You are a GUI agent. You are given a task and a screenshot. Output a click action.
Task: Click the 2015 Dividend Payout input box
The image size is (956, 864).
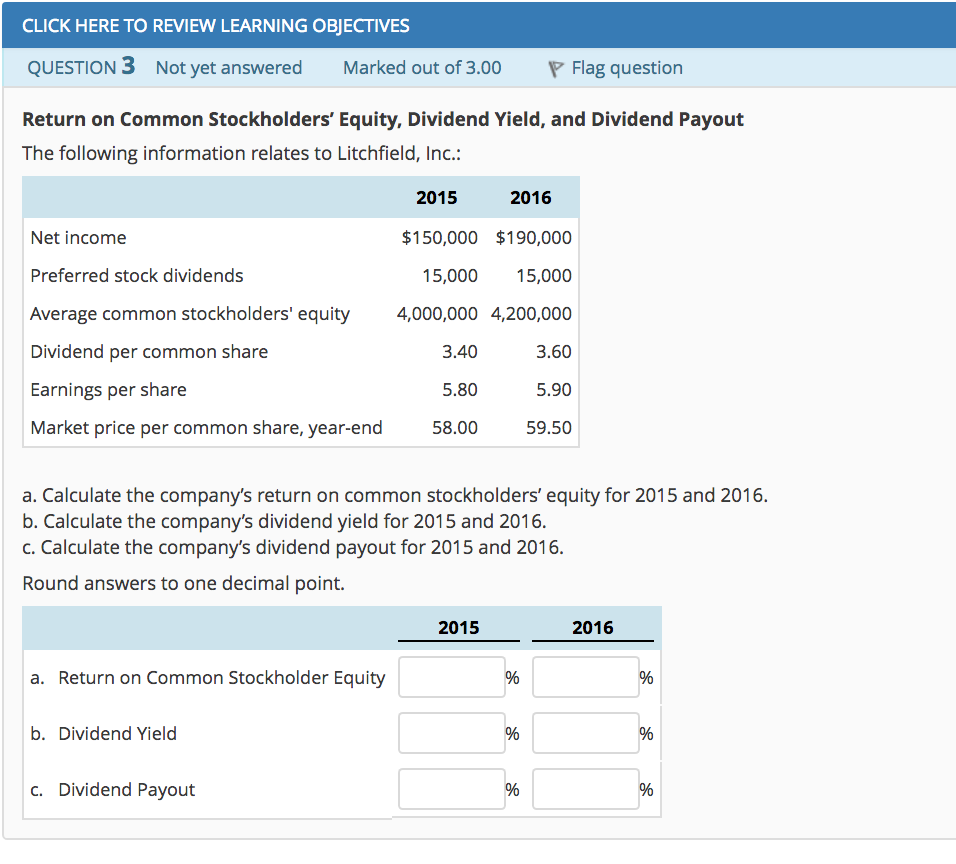(x=451, y=789)
